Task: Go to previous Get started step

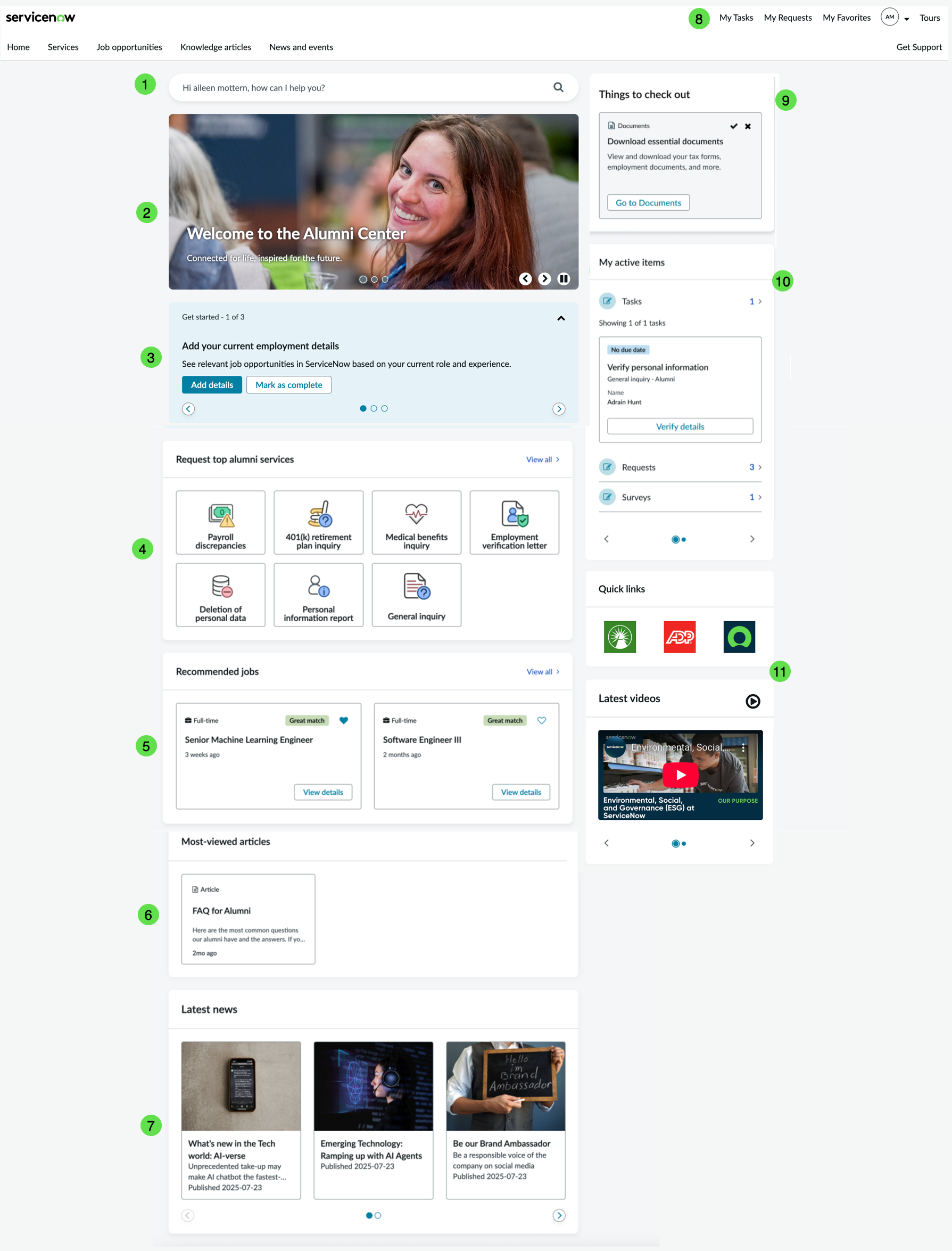Action: (x=189, y=409)
